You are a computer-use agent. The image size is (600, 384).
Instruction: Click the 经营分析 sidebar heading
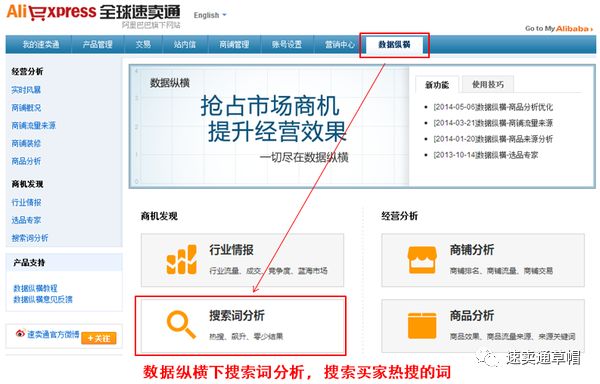[x=27, y=72]
